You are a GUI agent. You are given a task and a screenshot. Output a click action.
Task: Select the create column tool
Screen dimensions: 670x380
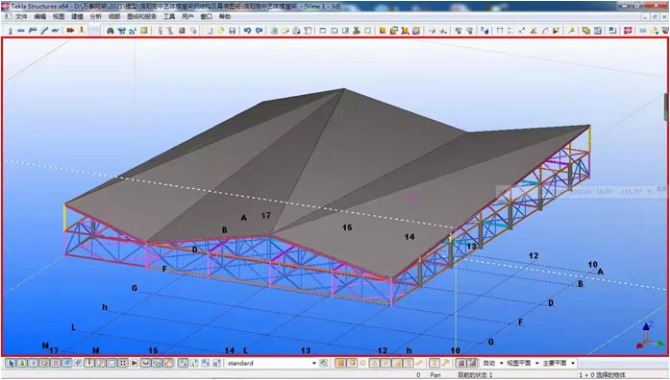(x=10, y=31)
